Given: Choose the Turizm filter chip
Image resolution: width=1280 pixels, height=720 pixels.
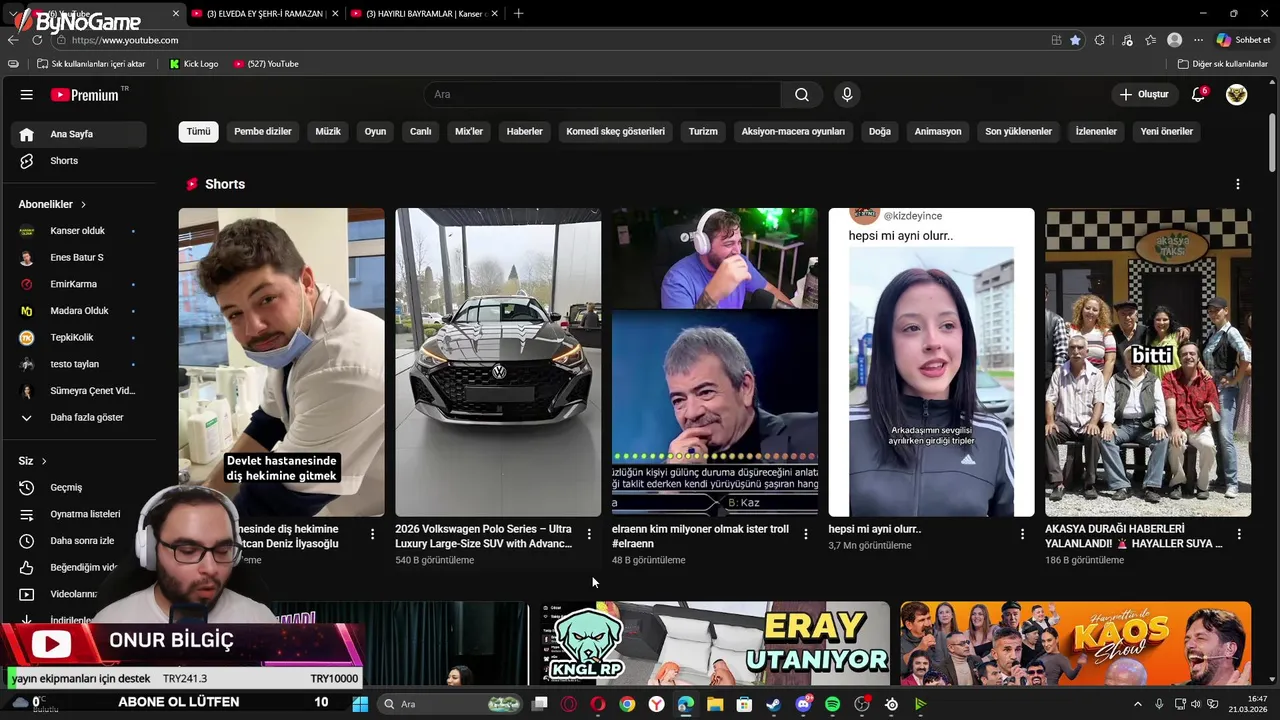Looking at the screenshot, I should [703, 131].
